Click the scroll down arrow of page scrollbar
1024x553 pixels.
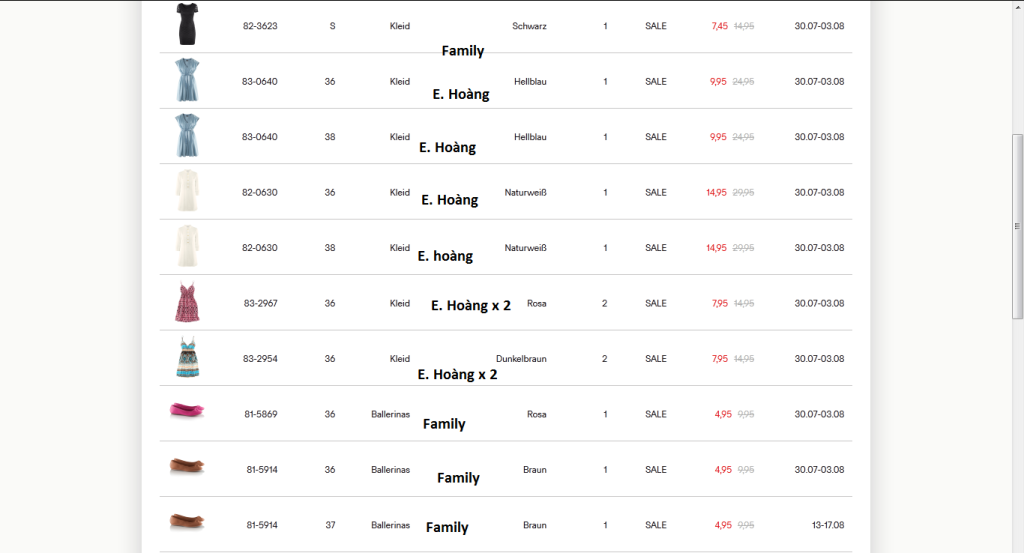[x=1017, y=546]
